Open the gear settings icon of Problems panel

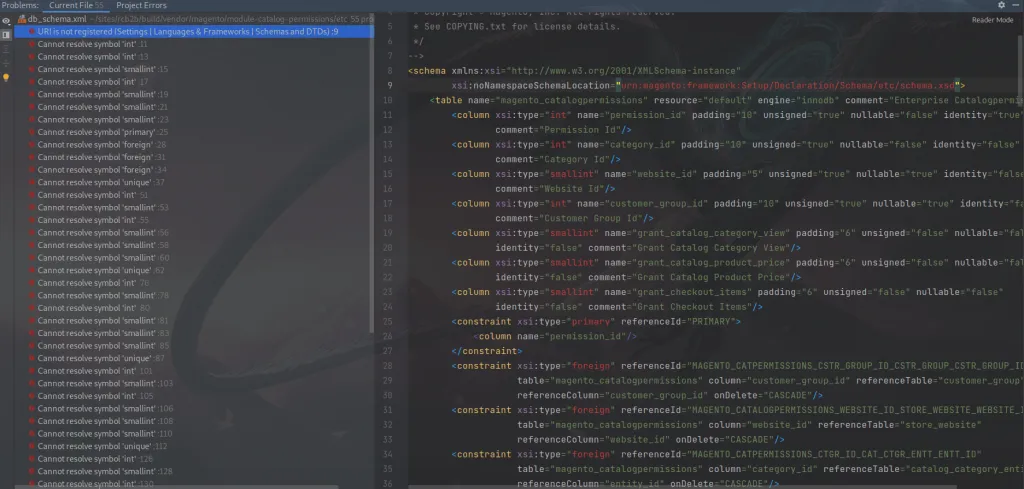[1001, 5]
